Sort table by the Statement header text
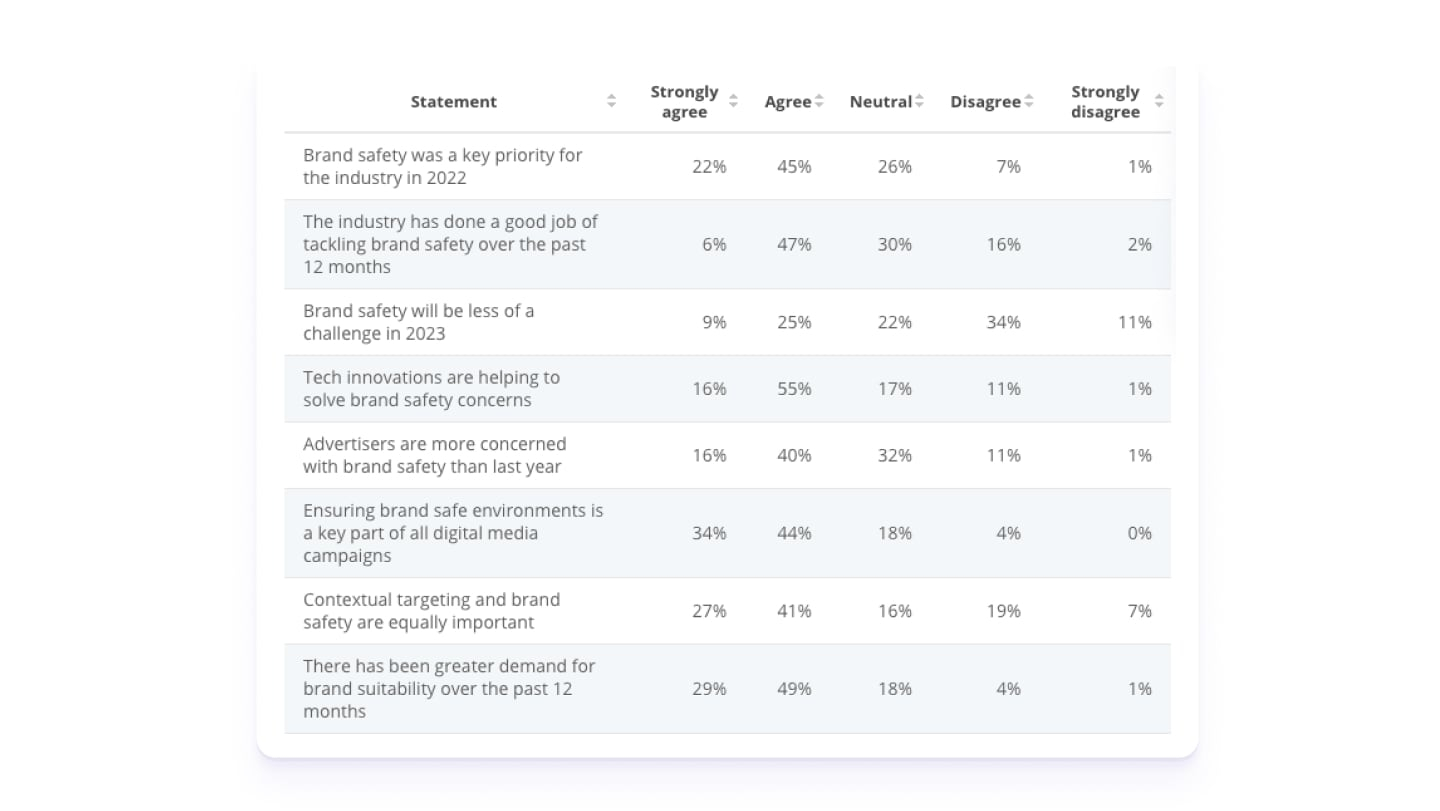 click(x=453, y=101)
